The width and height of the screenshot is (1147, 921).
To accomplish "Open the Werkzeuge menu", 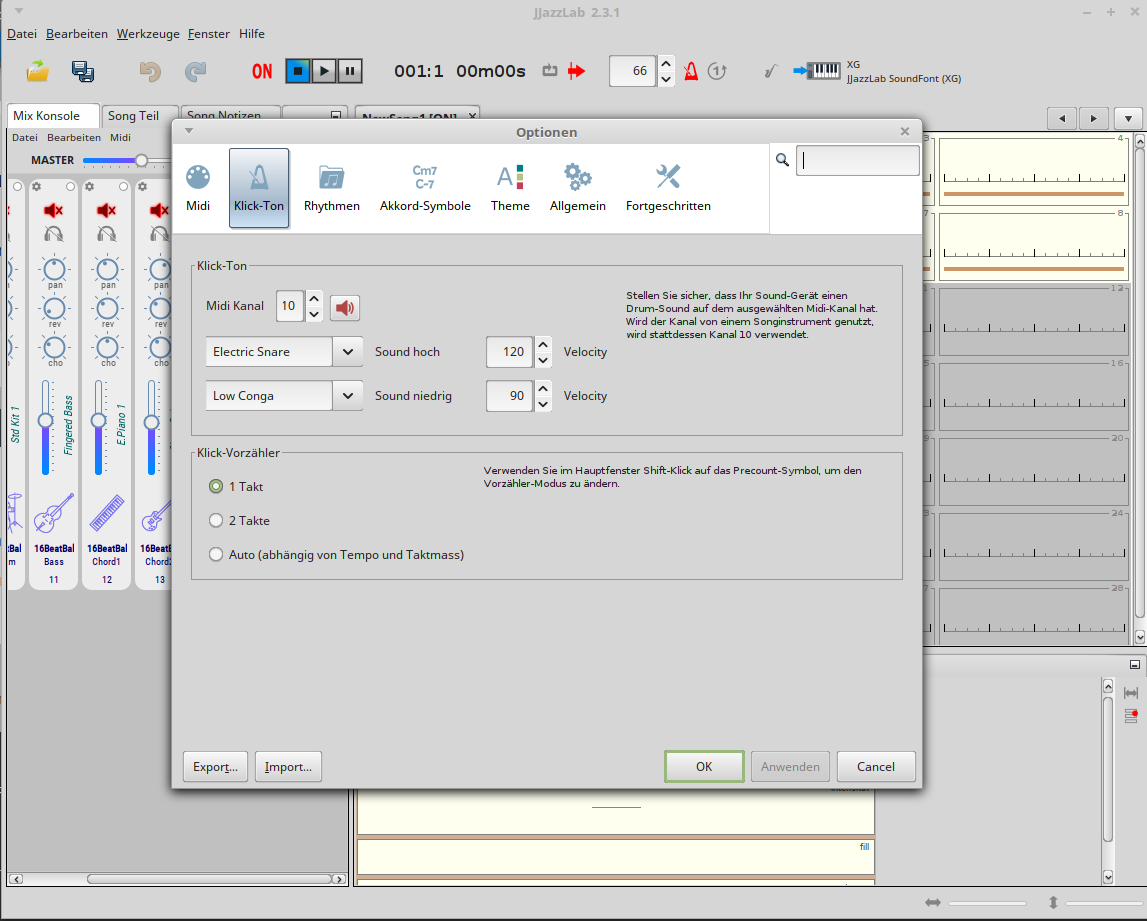I will (148, 34).
